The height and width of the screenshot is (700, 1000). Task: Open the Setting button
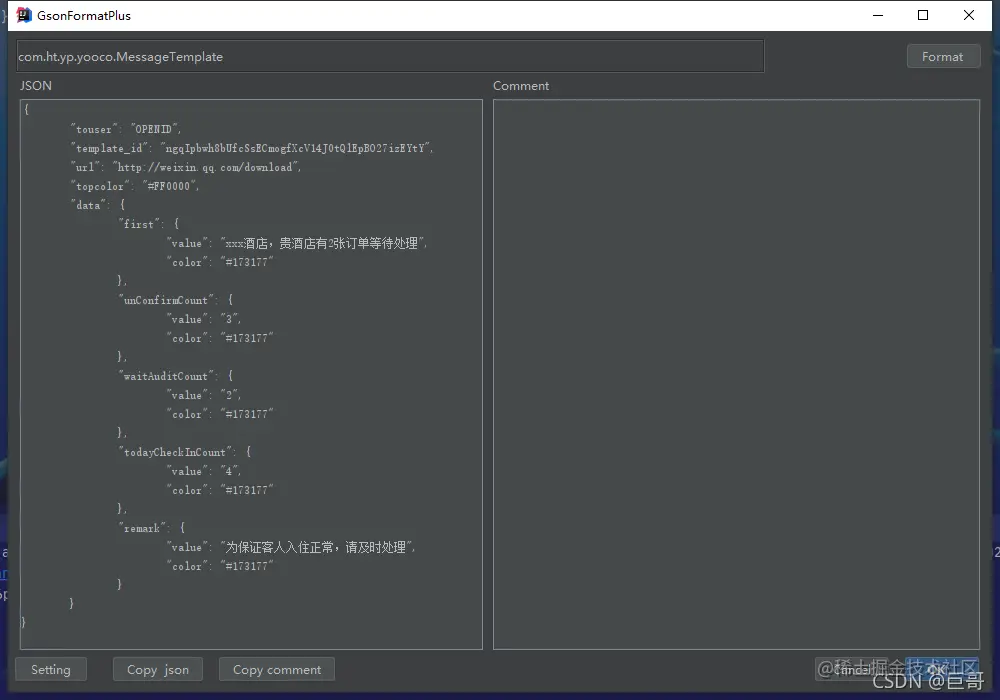coord(51,669)
